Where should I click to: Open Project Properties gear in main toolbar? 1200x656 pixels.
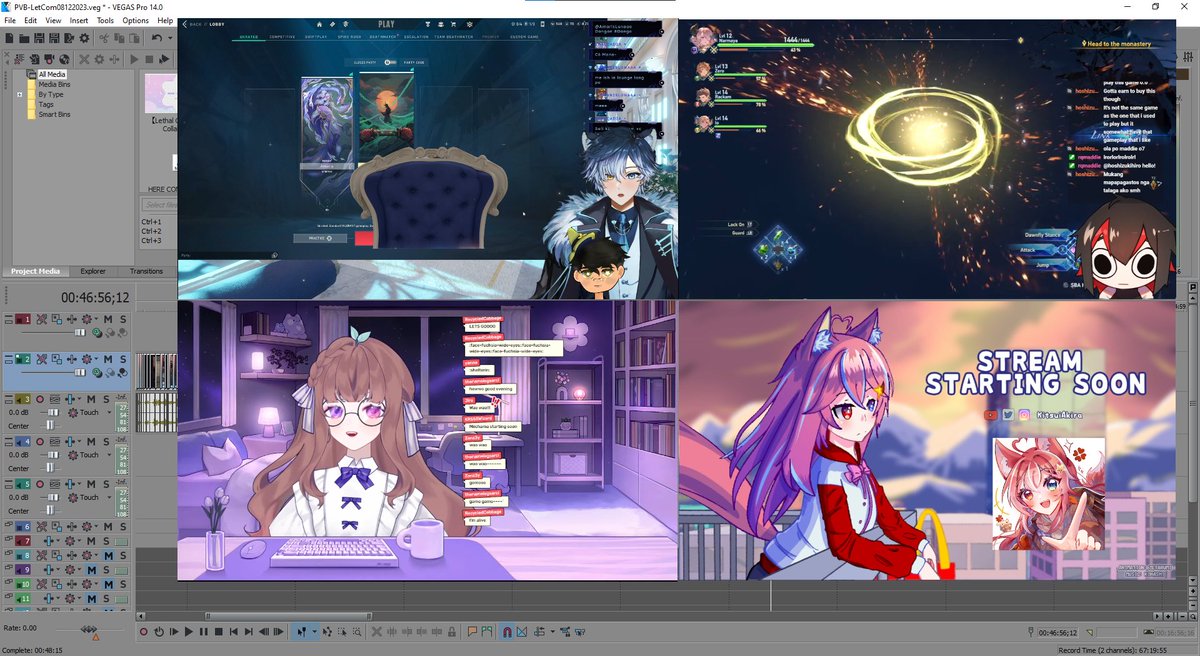click(84, 38)
